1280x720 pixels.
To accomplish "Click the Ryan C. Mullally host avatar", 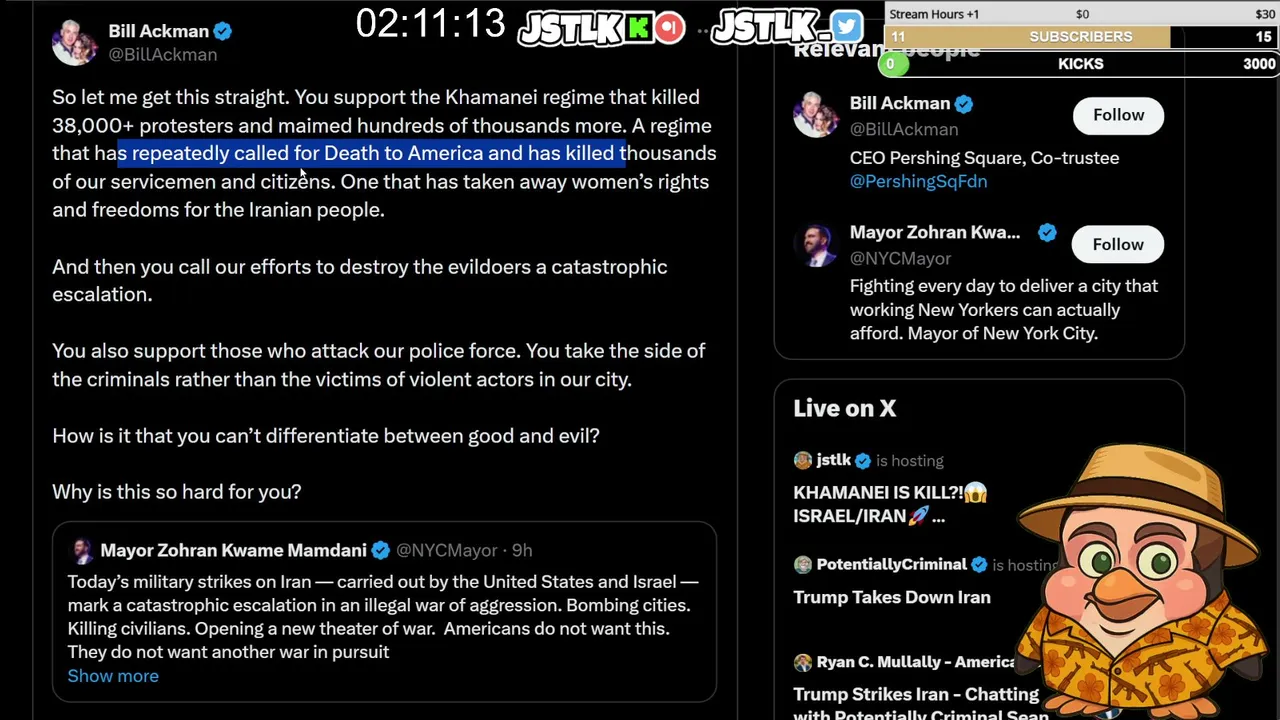I will tap(802, 662).
